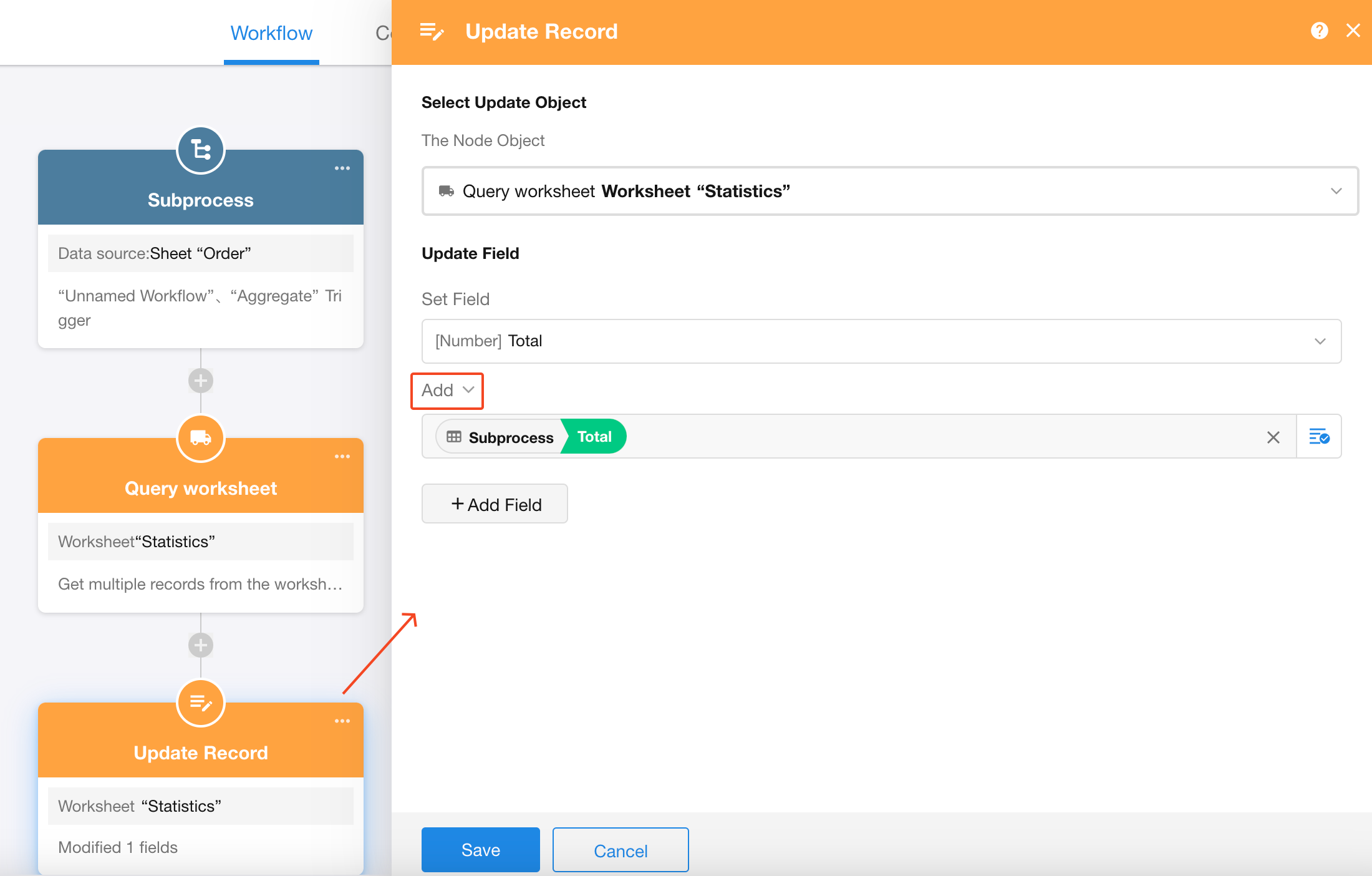The image size is (1372, 876).
Task: Click the Cancel button
Action: click(620, 850)
